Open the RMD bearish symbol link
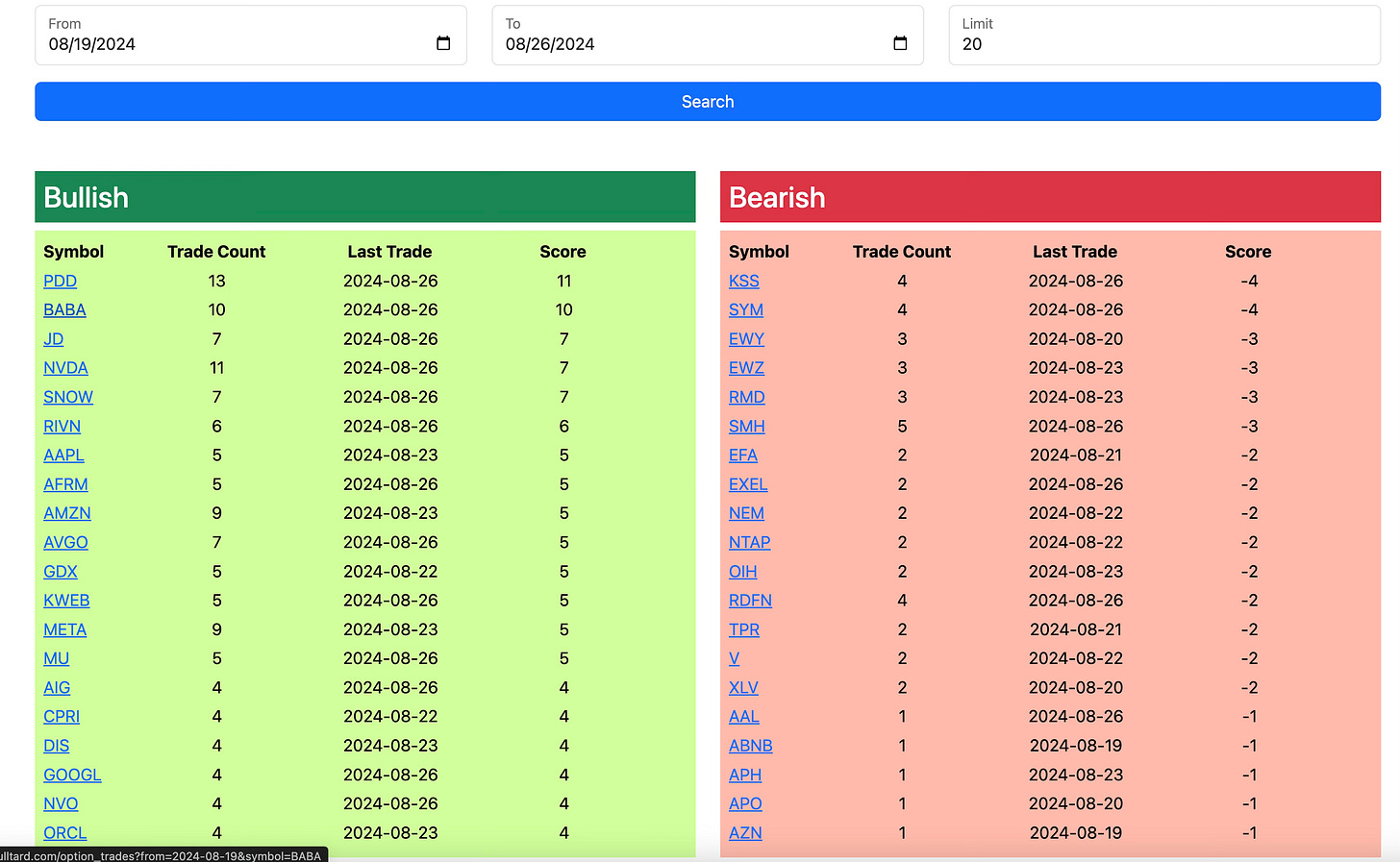This screenshot has width=1400, height=862. (747, 397)
